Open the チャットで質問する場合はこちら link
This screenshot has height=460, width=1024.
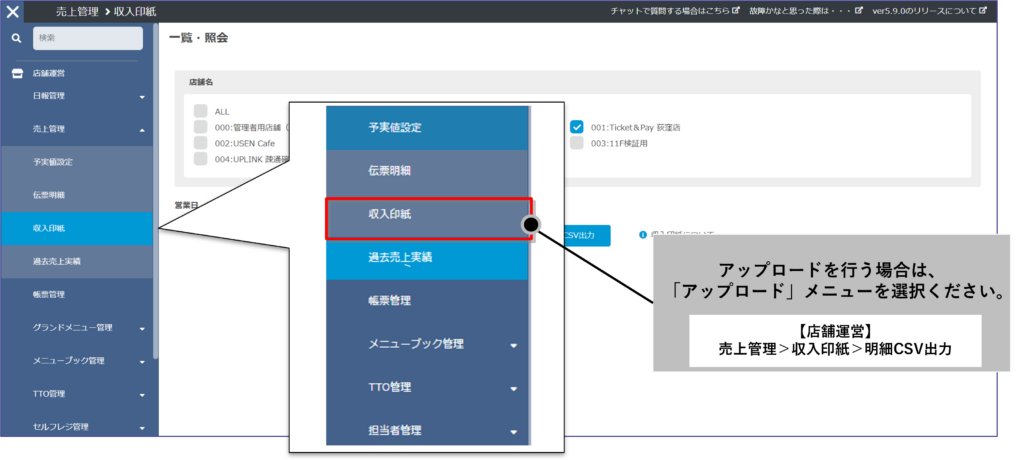point(669,11)
